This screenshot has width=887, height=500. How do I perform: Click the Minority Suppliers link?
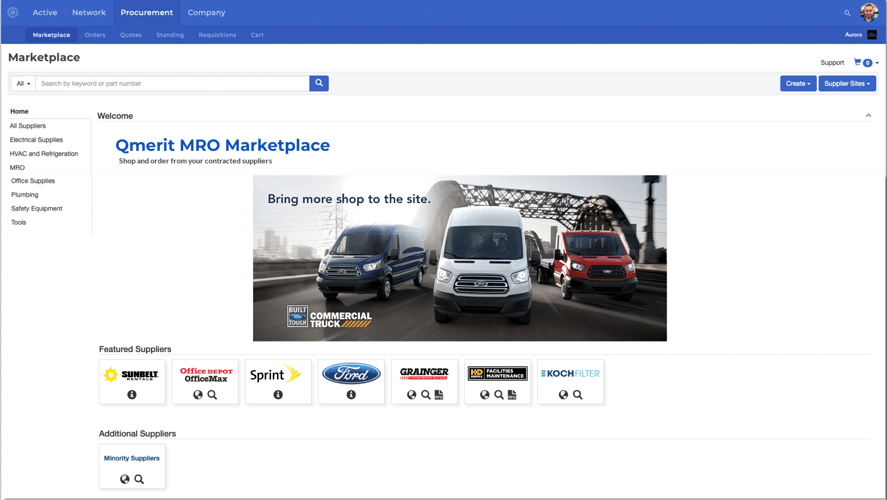point(132,458)
